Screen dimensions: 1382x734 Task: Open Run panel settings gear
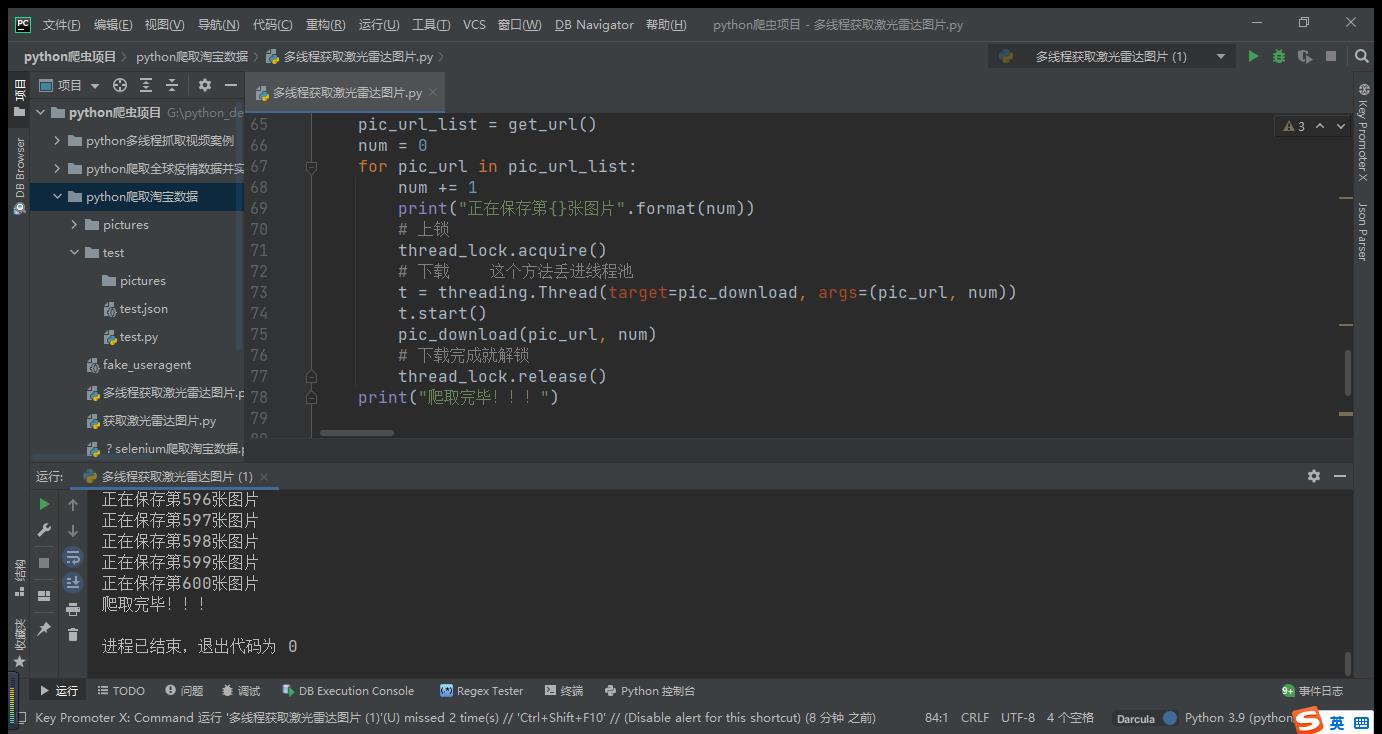[1314, 476]
